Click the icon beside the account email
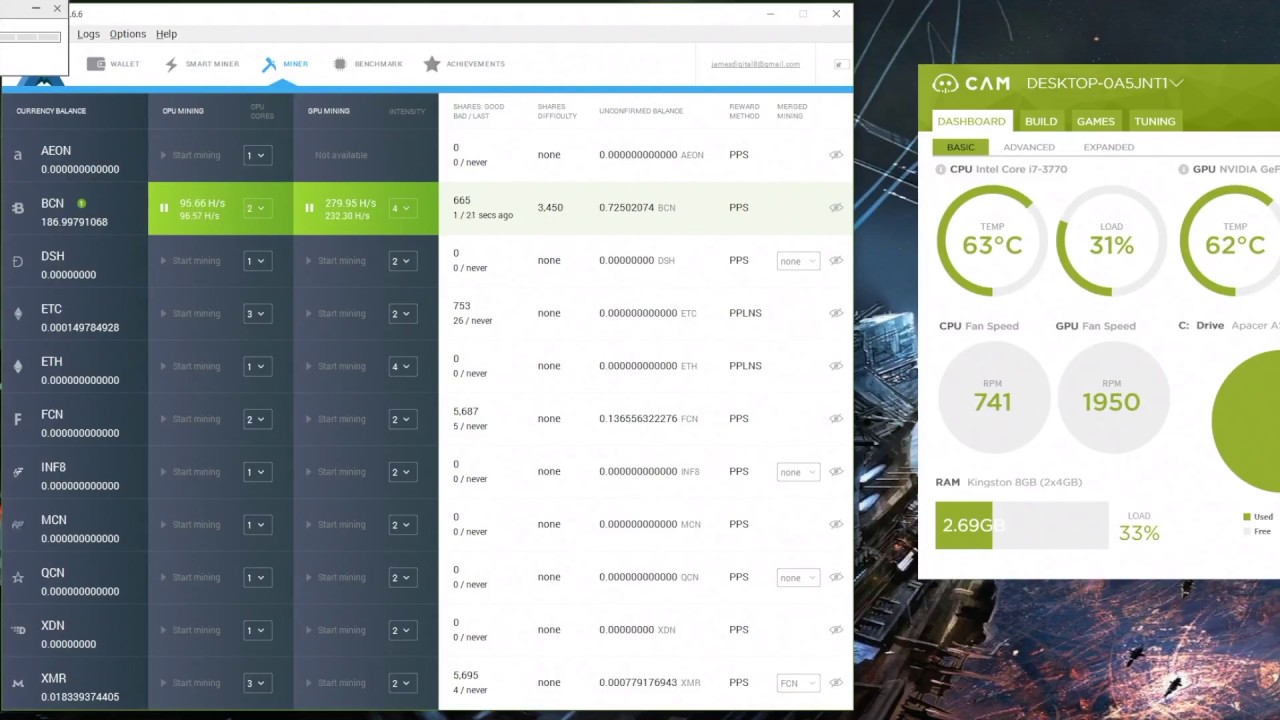 click(841, 64)
